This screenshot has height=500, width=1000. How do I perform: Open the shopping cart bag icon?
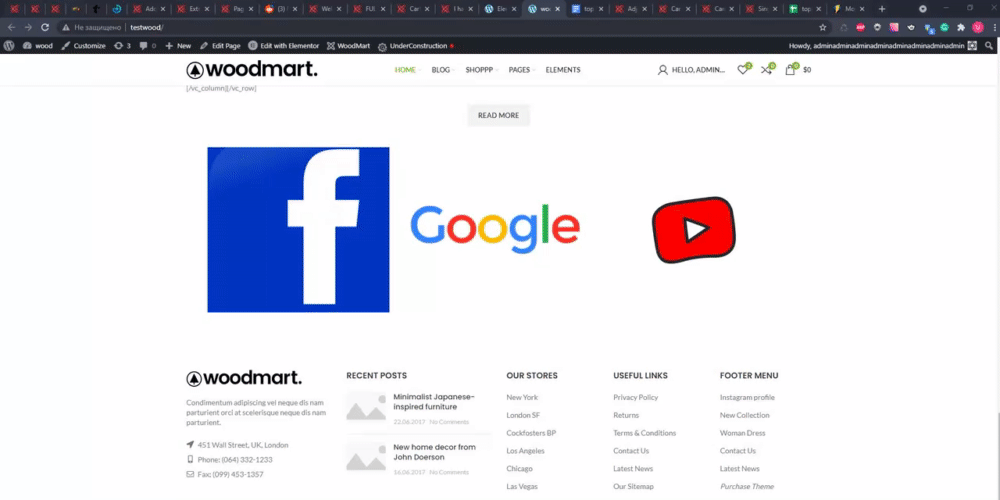coord(790,70)
